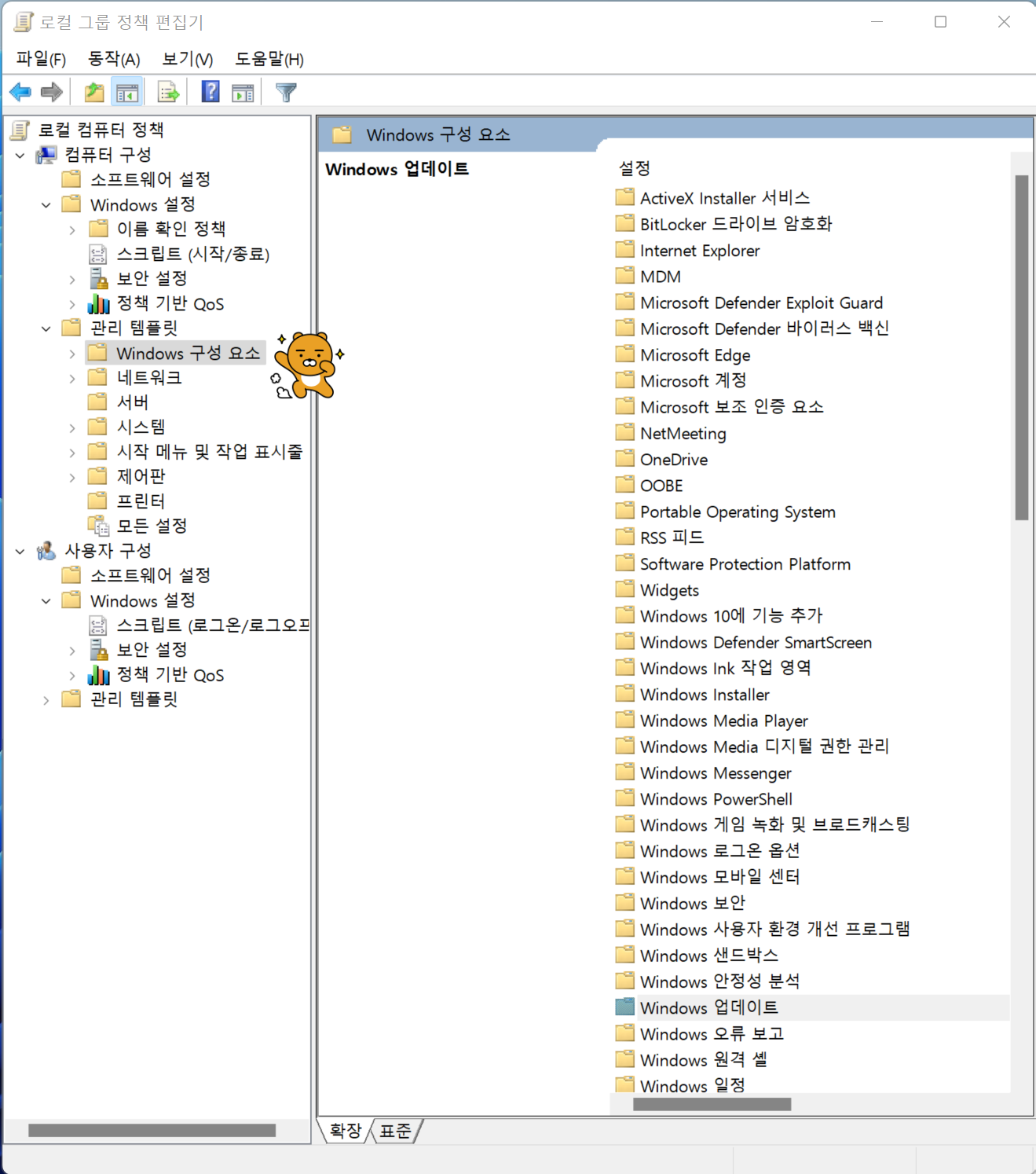Collapse the 컴퓨터 구성 node
Viewport: 1036px width, 1174px height.
click(20, 156)
